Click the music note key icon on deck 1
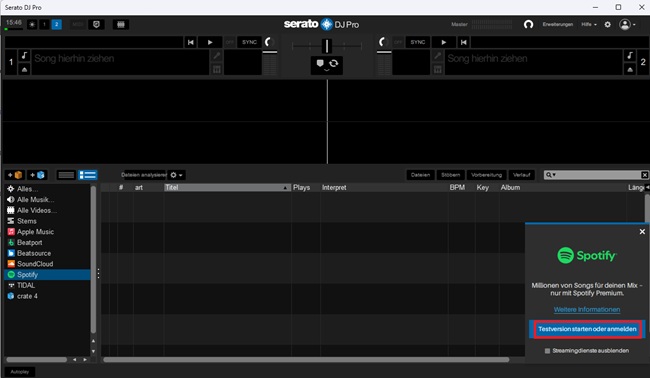The image size is (650, 378). 24,56
